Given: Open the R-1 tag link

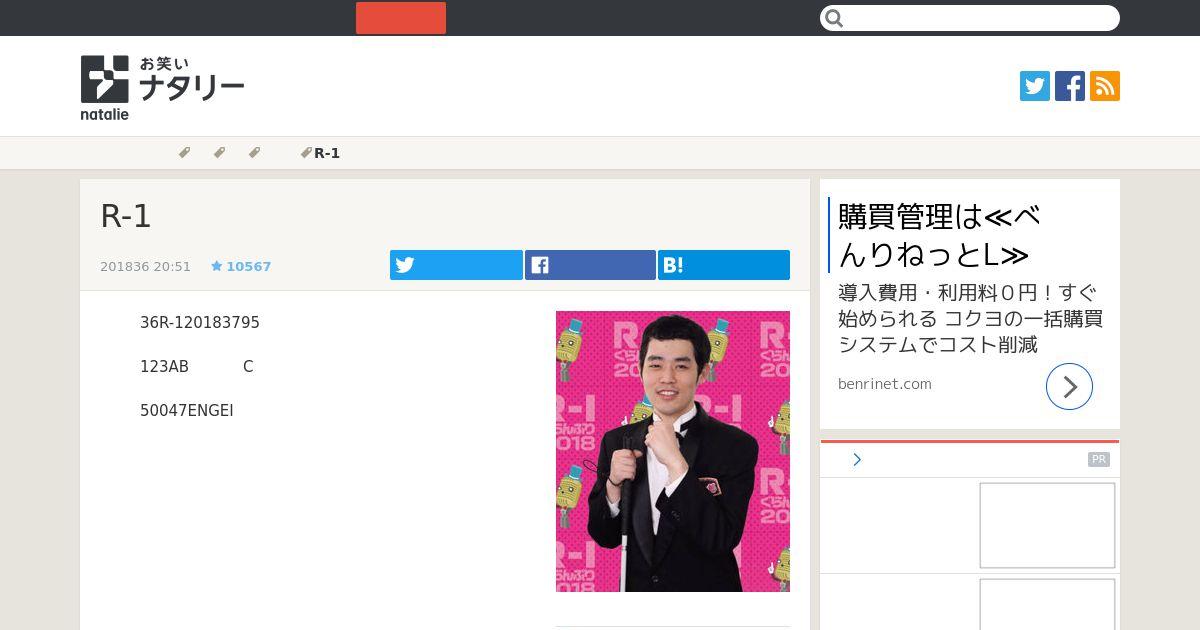Looking at the screenshot, I should (x=321, y=153).
